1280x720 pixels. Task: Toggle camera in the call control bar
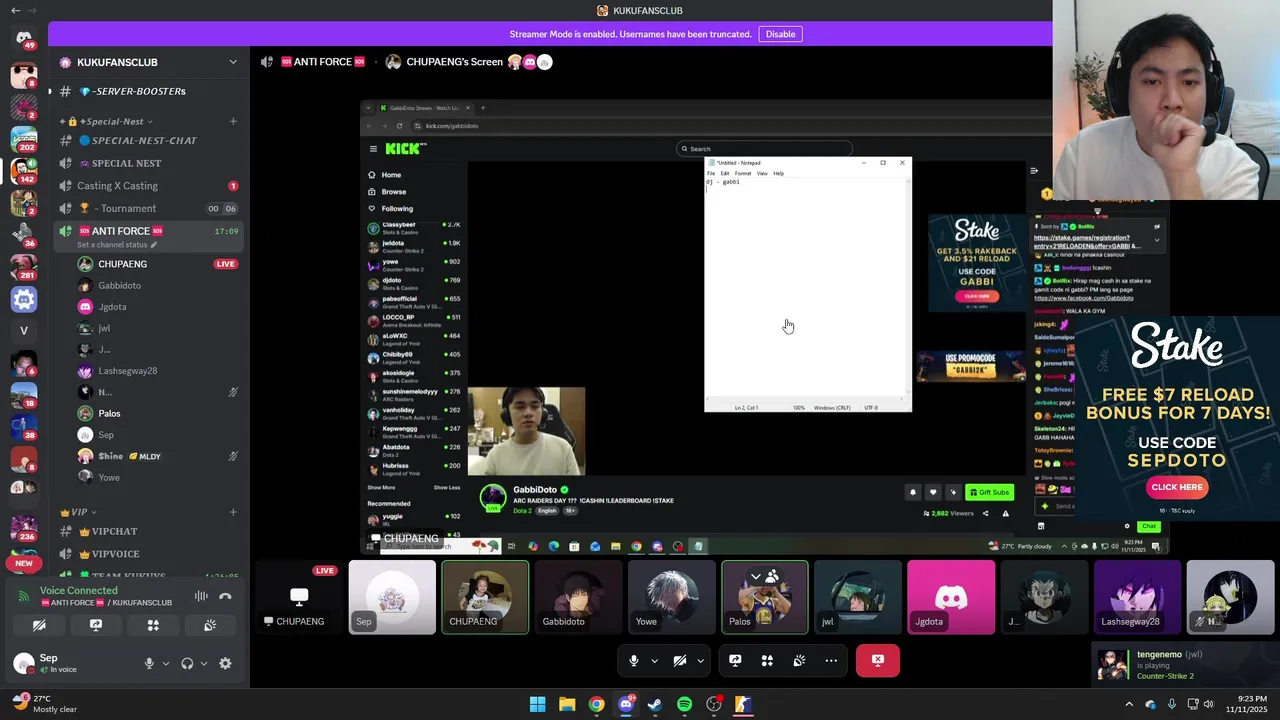point(679,660)
